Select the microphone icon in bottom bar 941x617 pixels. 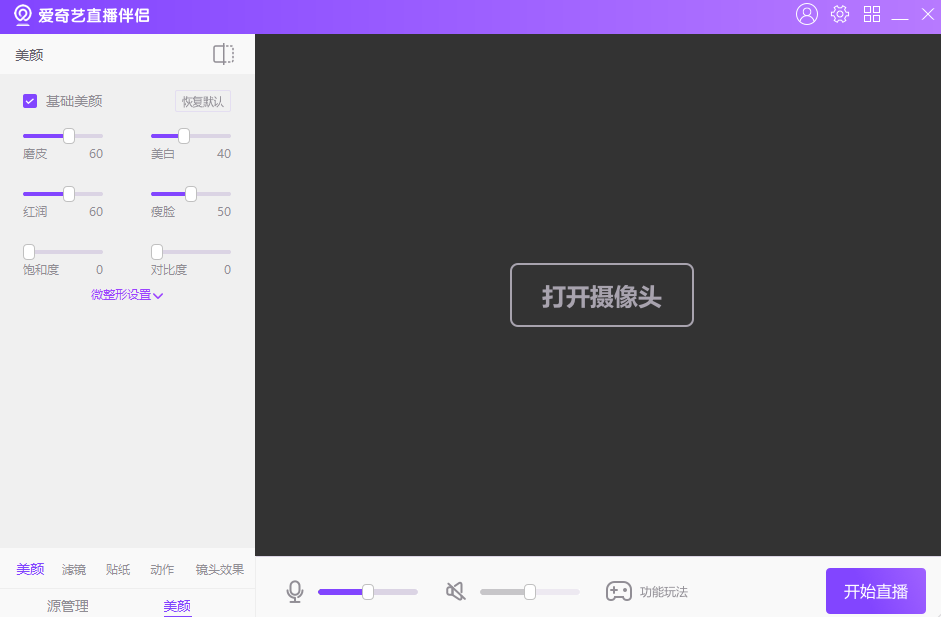tap(295, 591)
